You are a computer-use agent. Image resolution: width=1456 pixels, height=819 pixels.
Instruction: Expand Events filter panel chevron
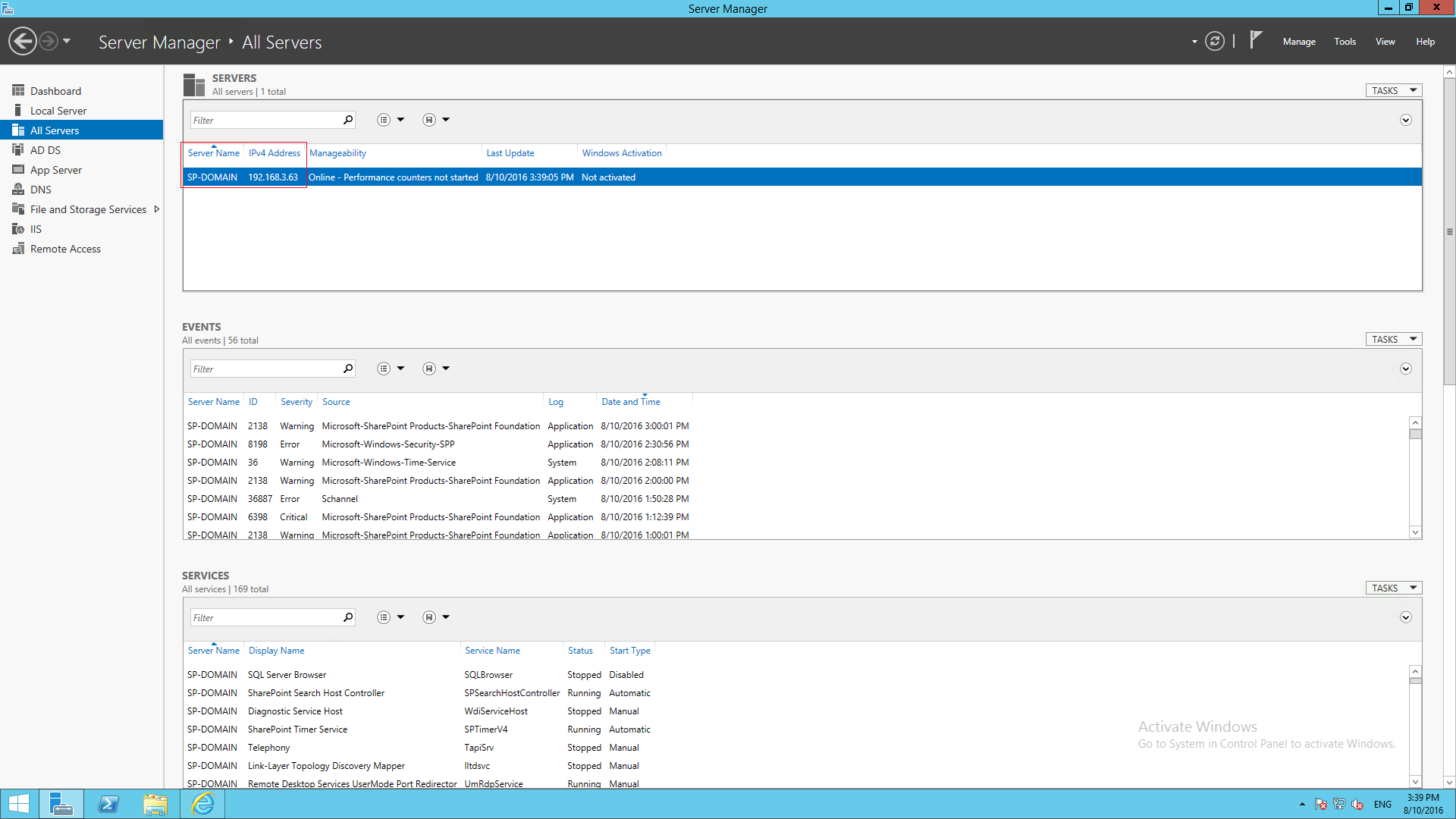click(1405, 369)
